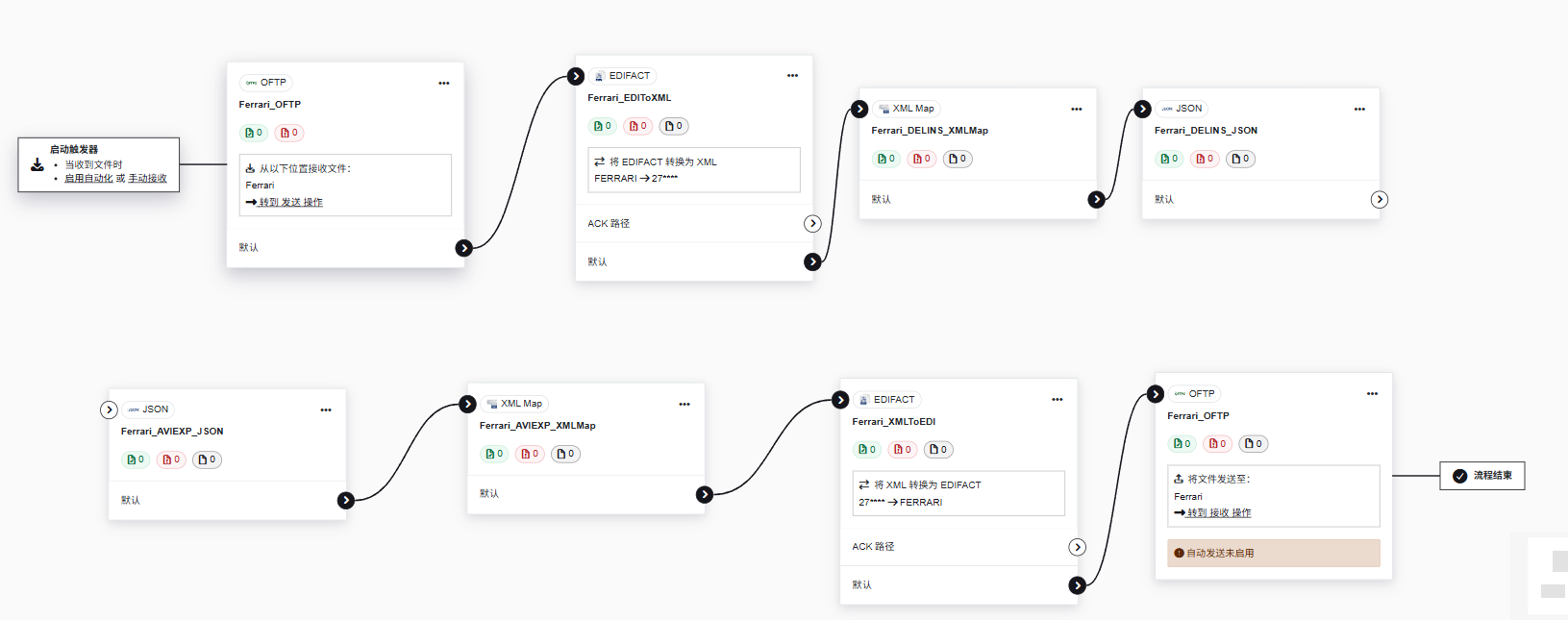Click the EDIFACT type badge on Ferrari_XMLToEDI
This screenshot has height=620, width=1568.
click(x=887, y=400)
